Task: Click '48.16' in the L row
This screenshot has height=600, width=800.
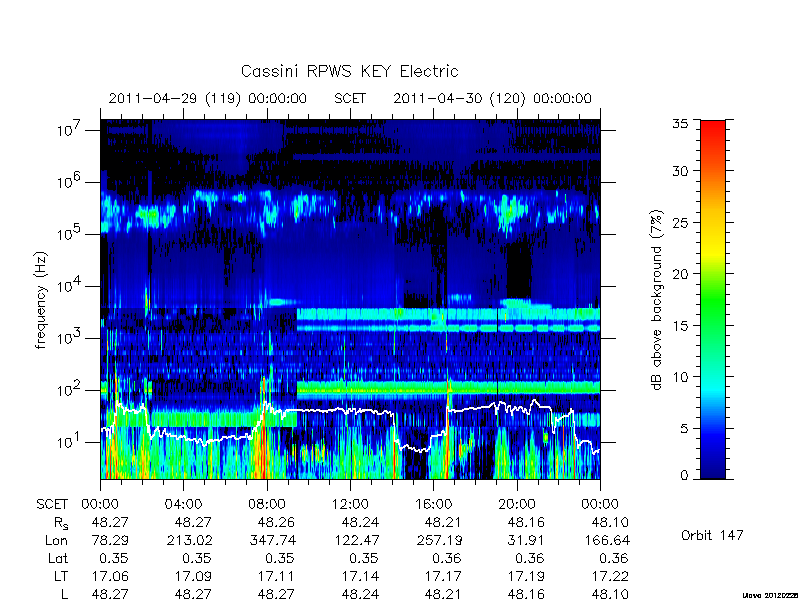Action: click(x=526, y=594)
